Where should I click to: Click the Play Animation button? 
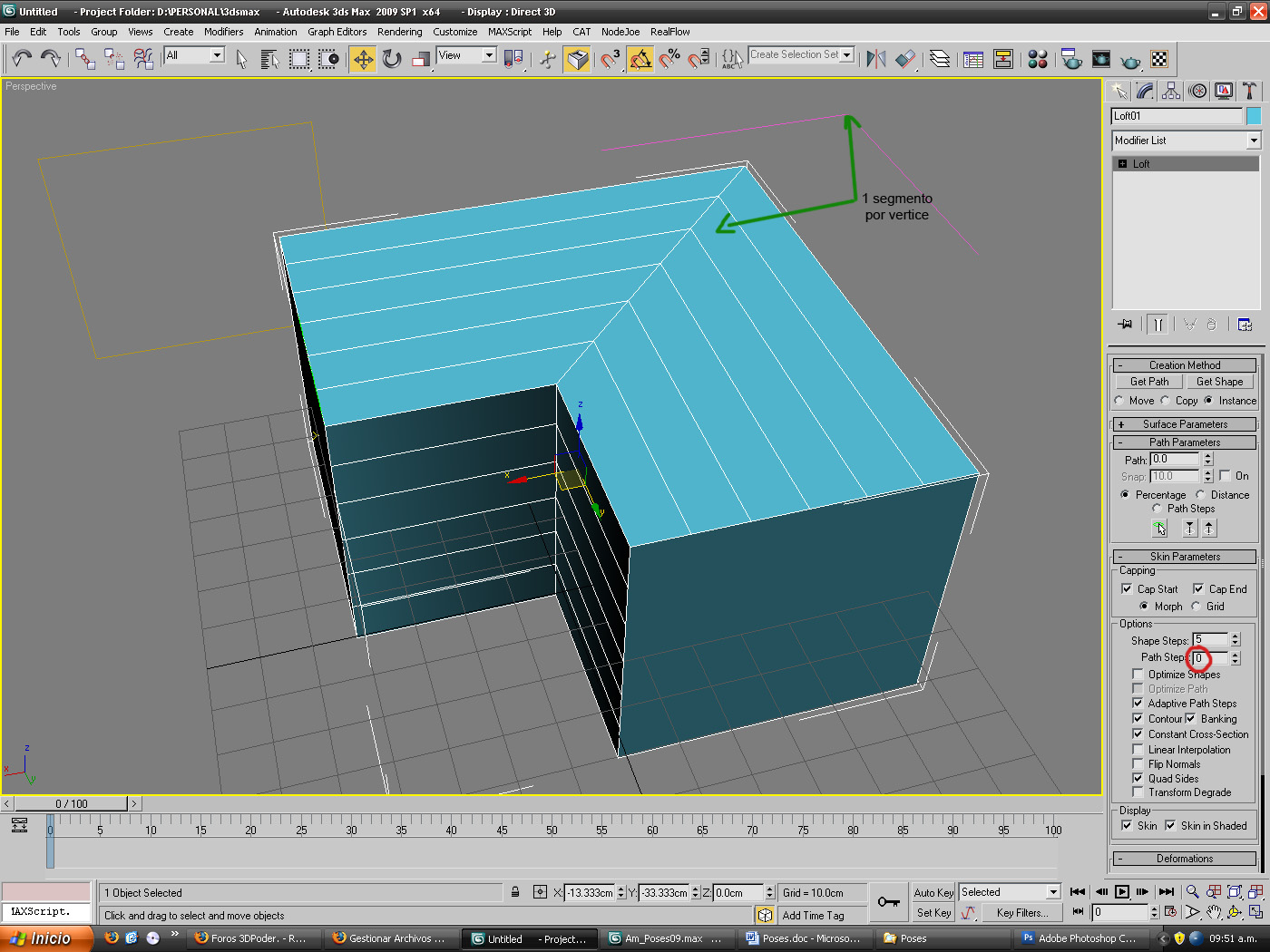click(x=1122, y=891)
